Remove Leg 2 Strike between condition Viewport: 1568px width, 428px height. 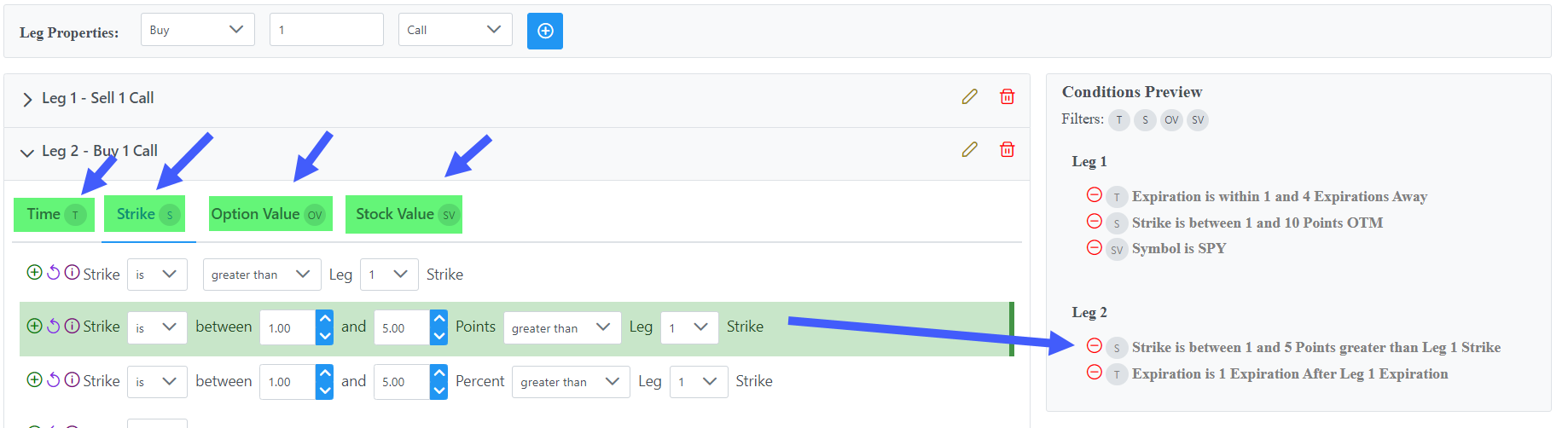1094,345
